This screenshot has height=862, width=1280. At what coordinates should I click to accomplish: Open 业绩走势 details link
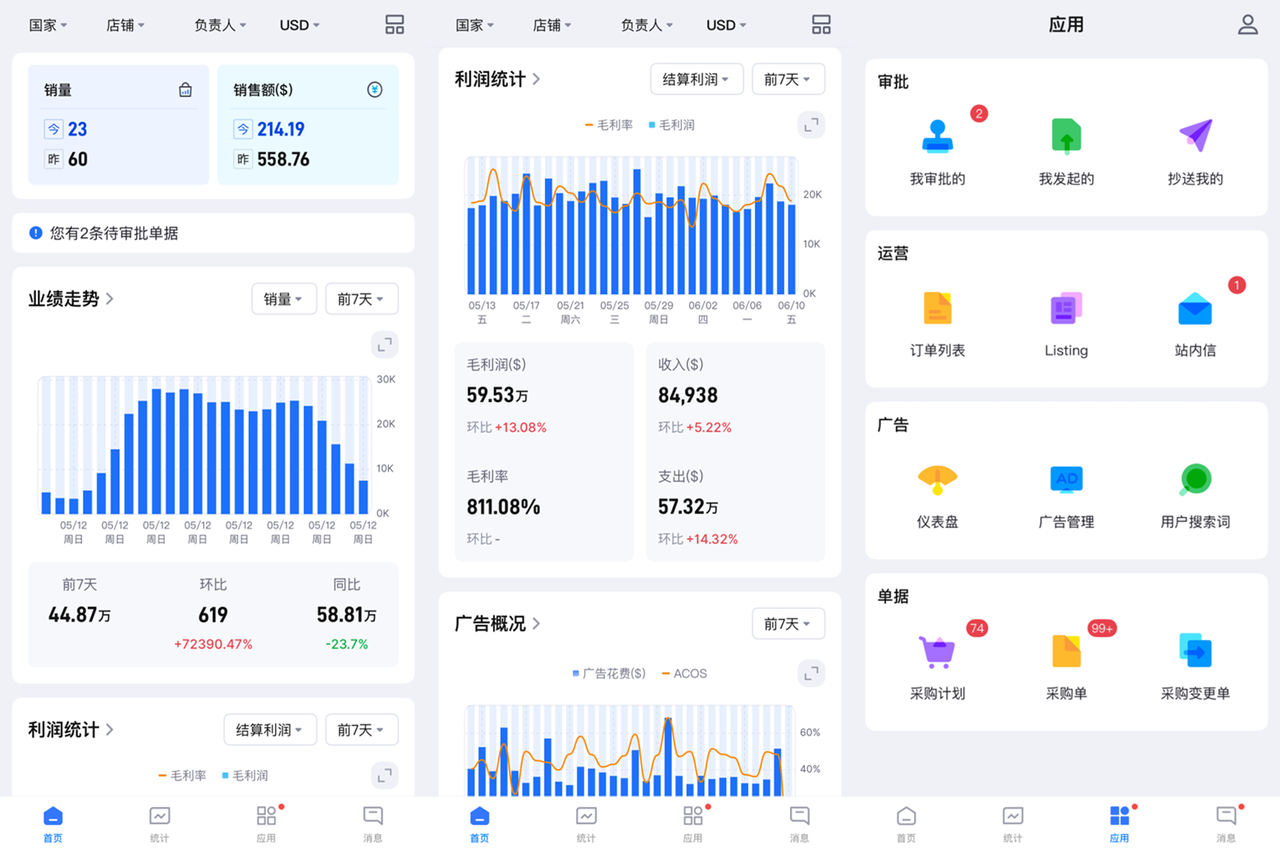pos(71,299)
